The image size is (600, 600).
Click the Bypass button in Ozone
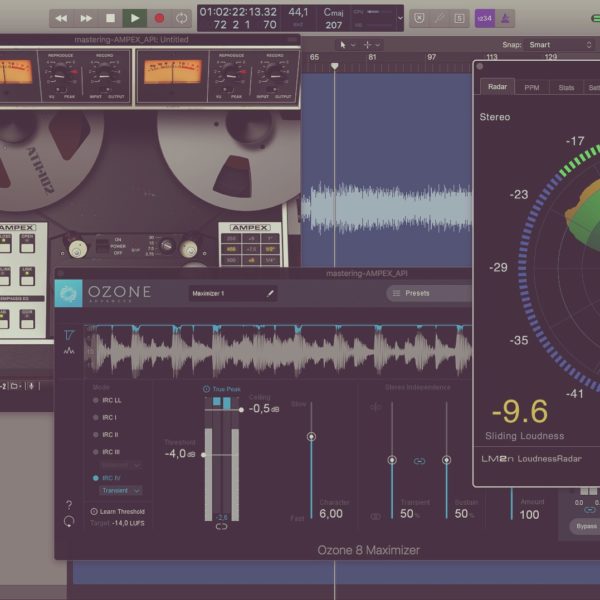coord(586,527)
